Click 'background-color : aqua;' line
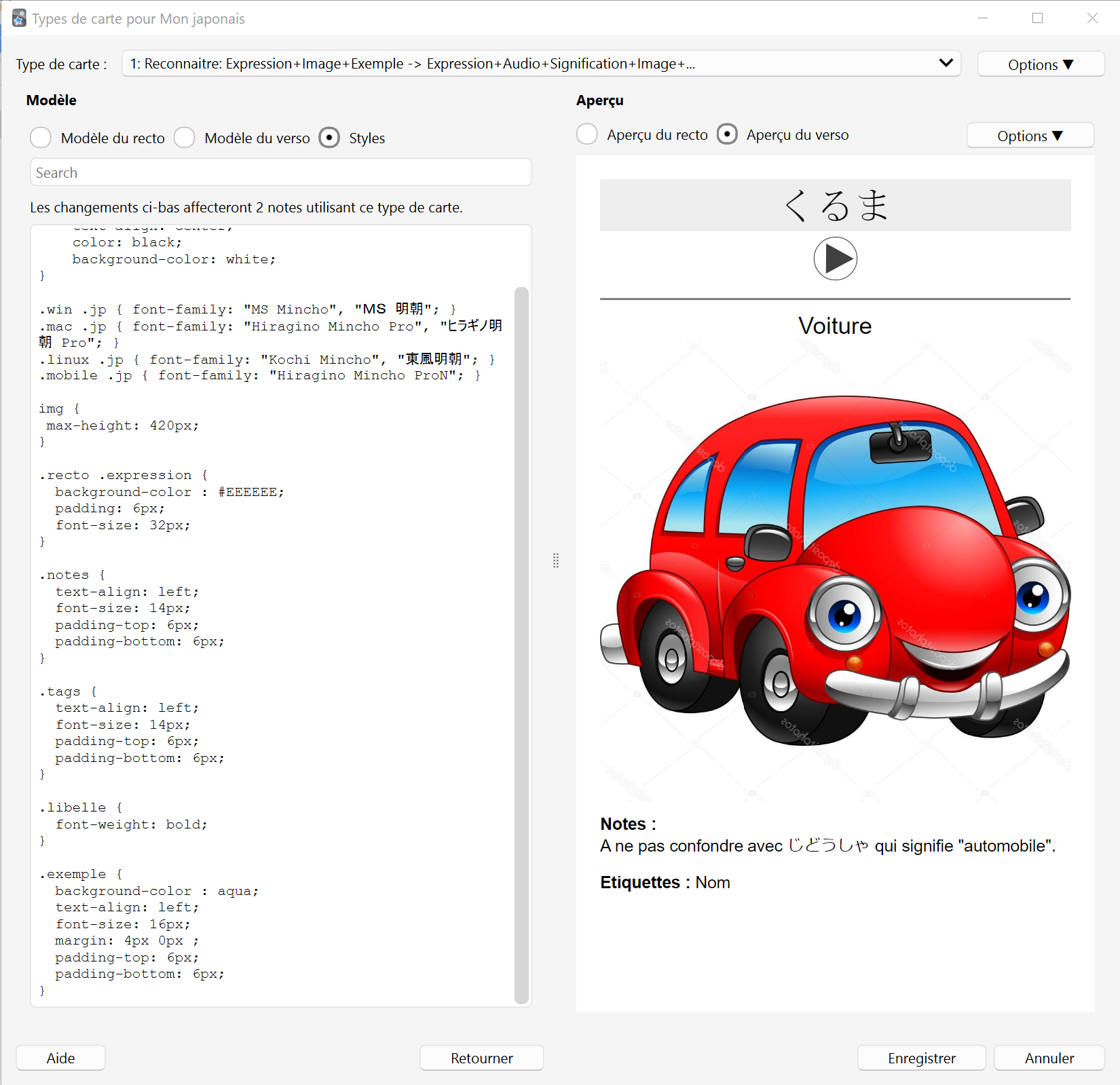Viewport: 1120px width, 1085px height. (157, 891)
